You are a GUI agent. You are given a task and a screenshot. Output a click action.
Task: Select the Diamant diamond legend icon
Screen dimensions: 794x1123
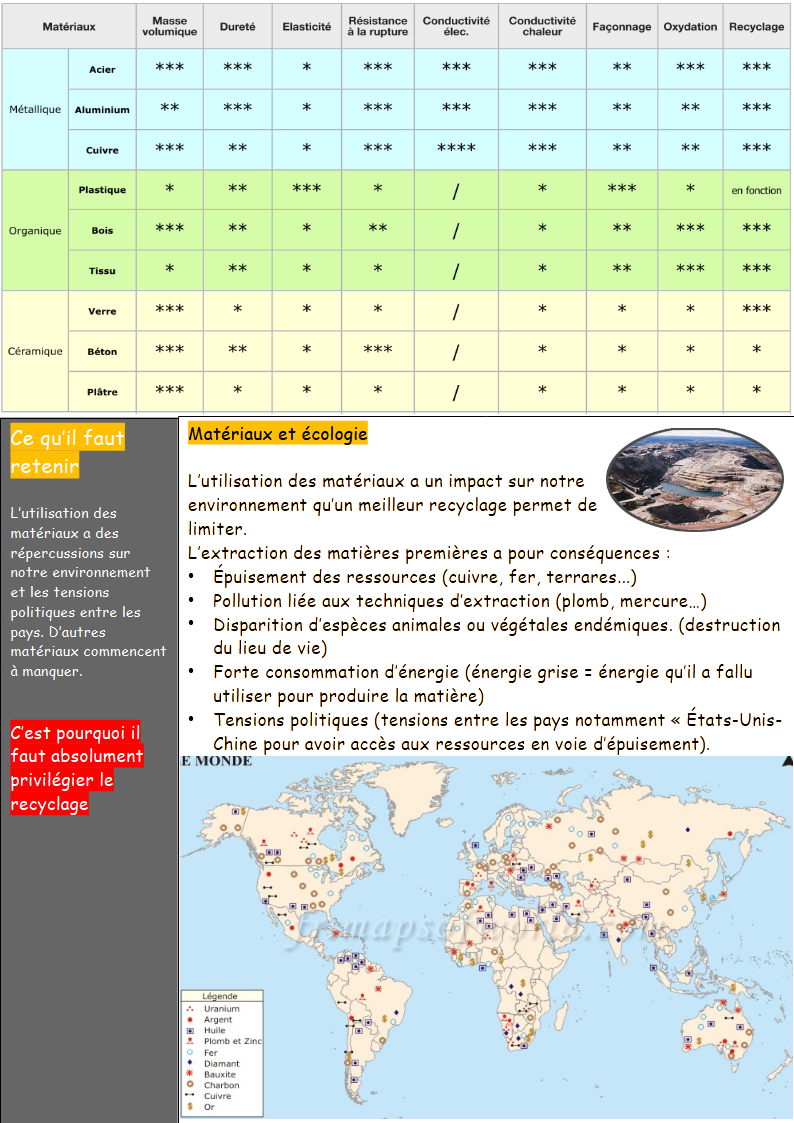click(x=190, y=1063)
